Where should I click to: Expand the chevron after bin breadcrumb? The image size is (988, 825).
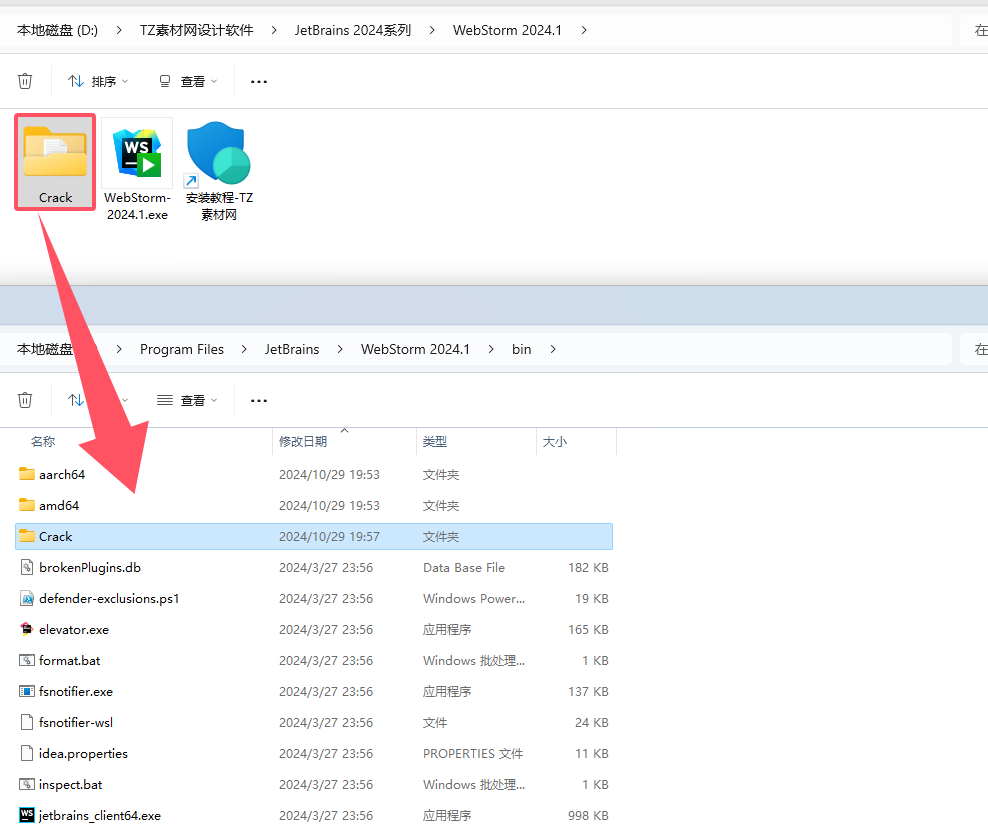point(553,349)
